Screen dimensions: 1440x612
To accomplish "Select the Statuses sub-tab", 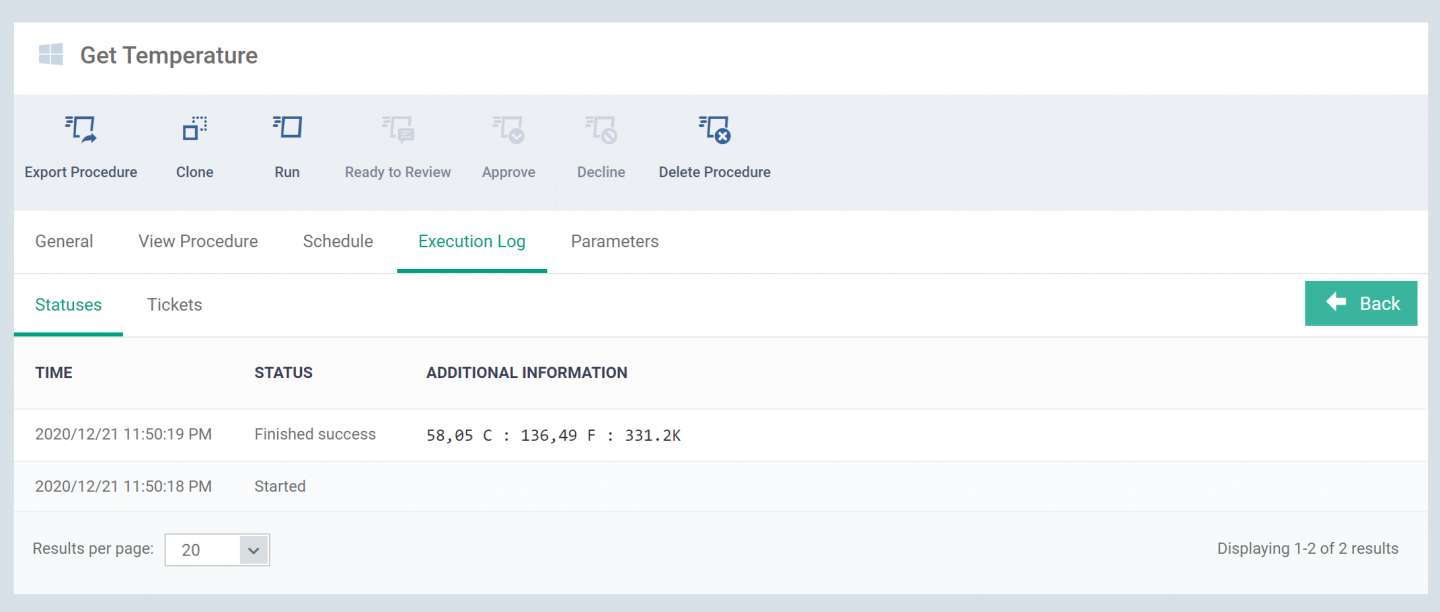I will coord(68,305).
